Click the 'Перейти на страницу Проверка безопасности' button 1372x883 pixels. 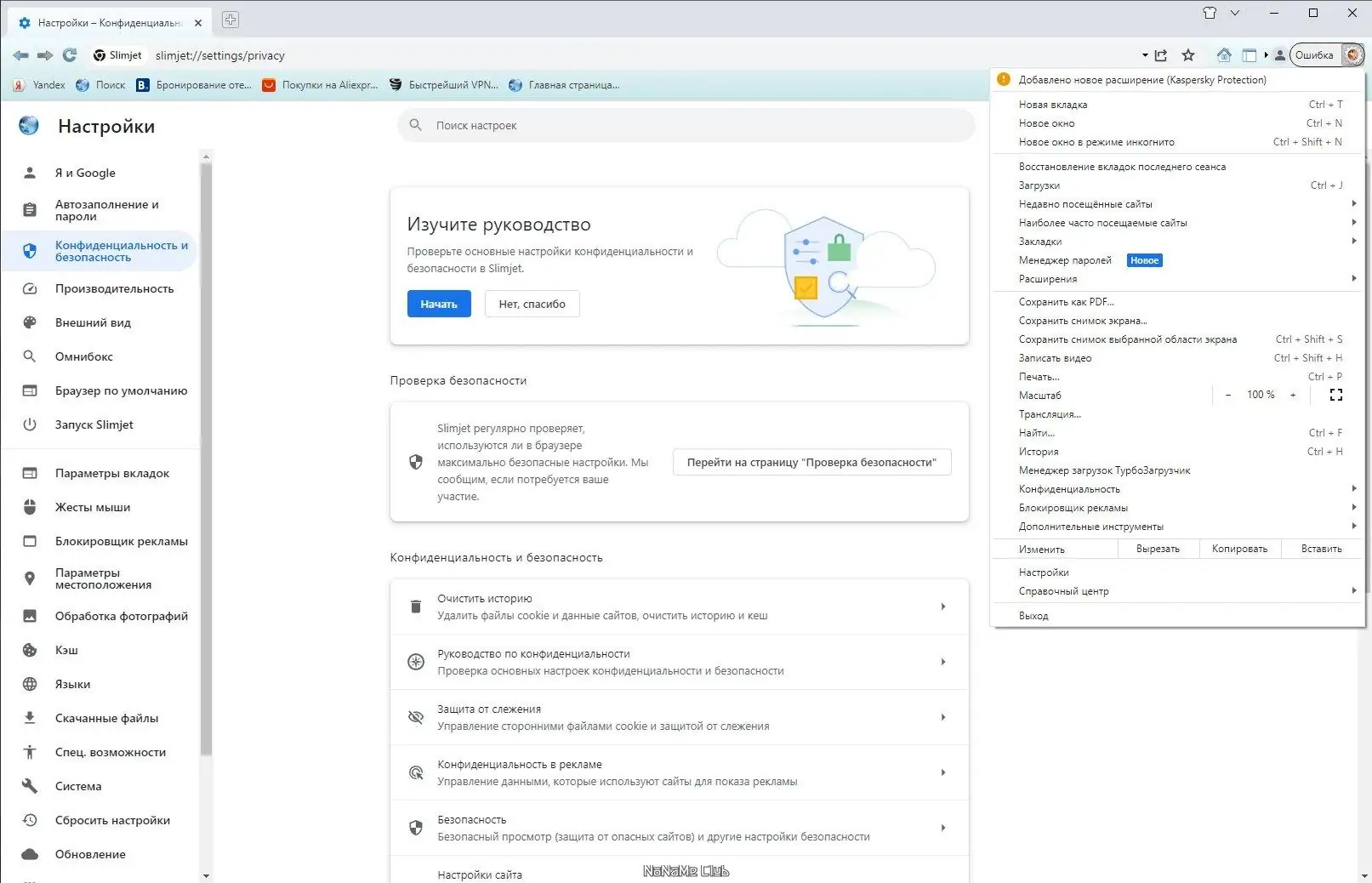(811, 462)
